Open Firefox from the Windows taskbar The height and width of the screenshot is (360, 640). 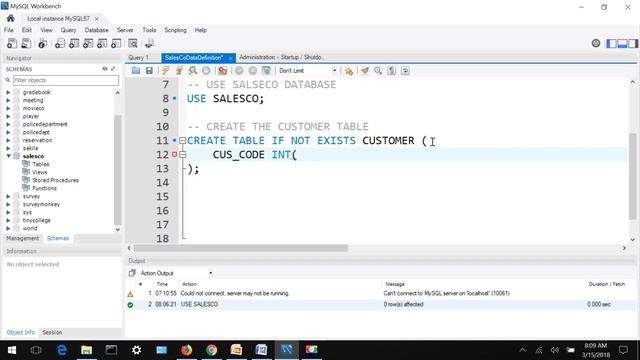point(186,350)
